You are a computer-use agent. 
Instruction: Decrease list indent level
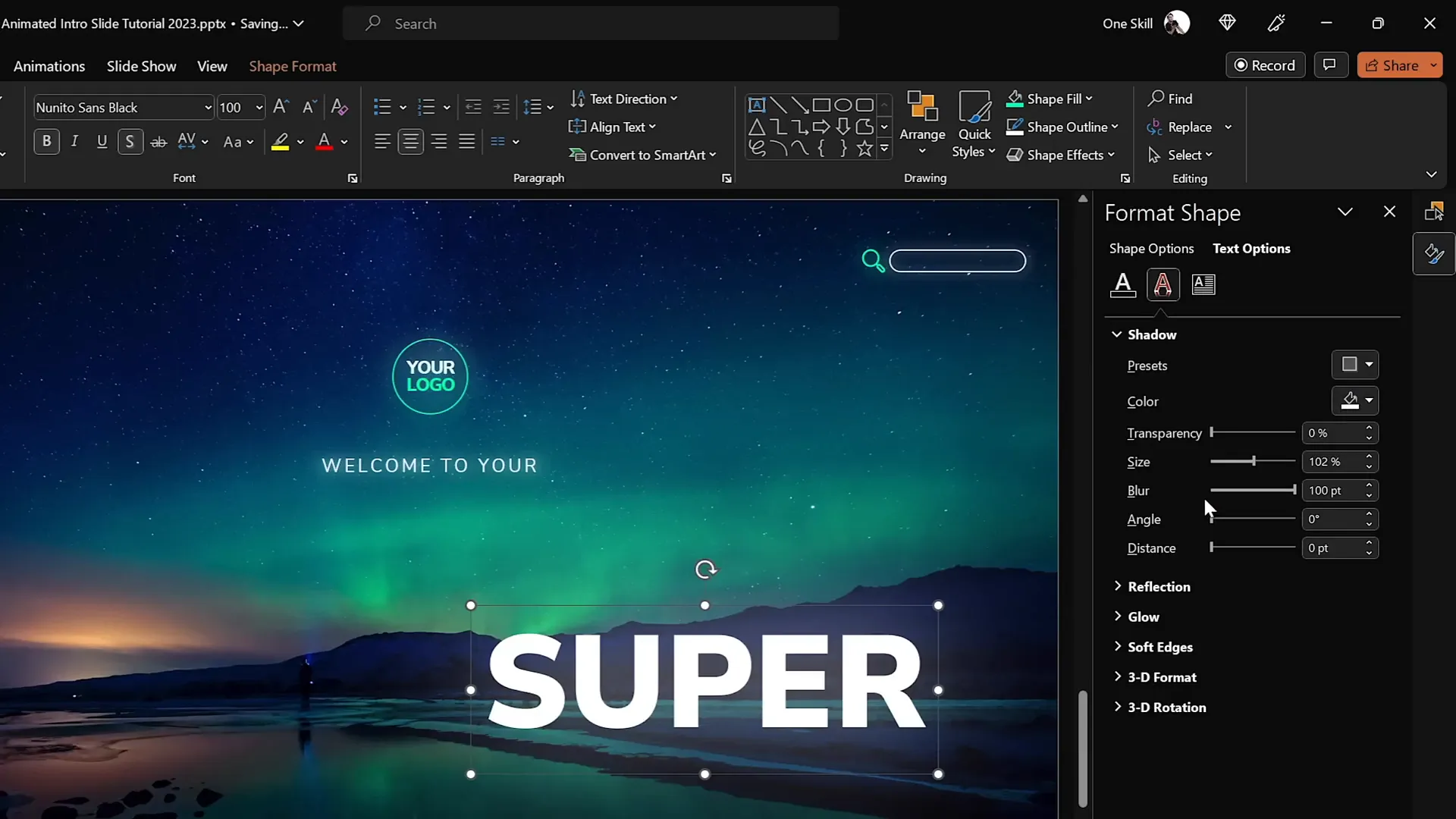point(473,107)
